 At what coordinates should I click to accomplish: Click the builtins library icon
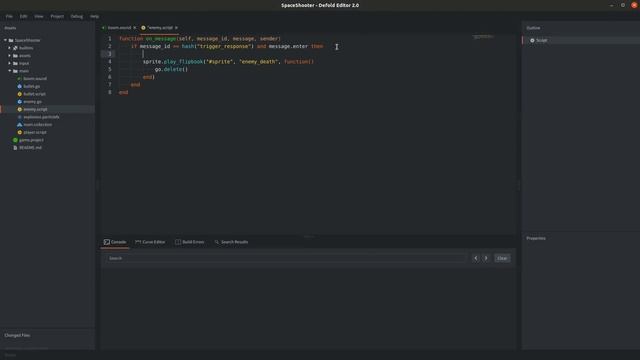(x=15, y=48)
